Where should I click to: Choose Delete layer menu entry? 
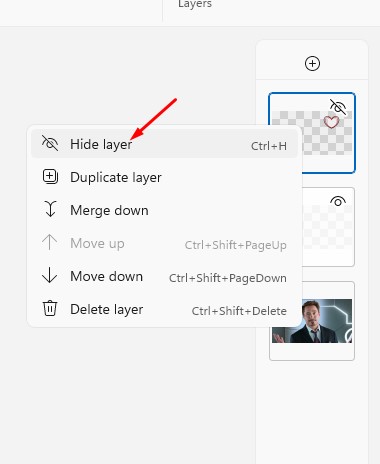tap(164, 309)
